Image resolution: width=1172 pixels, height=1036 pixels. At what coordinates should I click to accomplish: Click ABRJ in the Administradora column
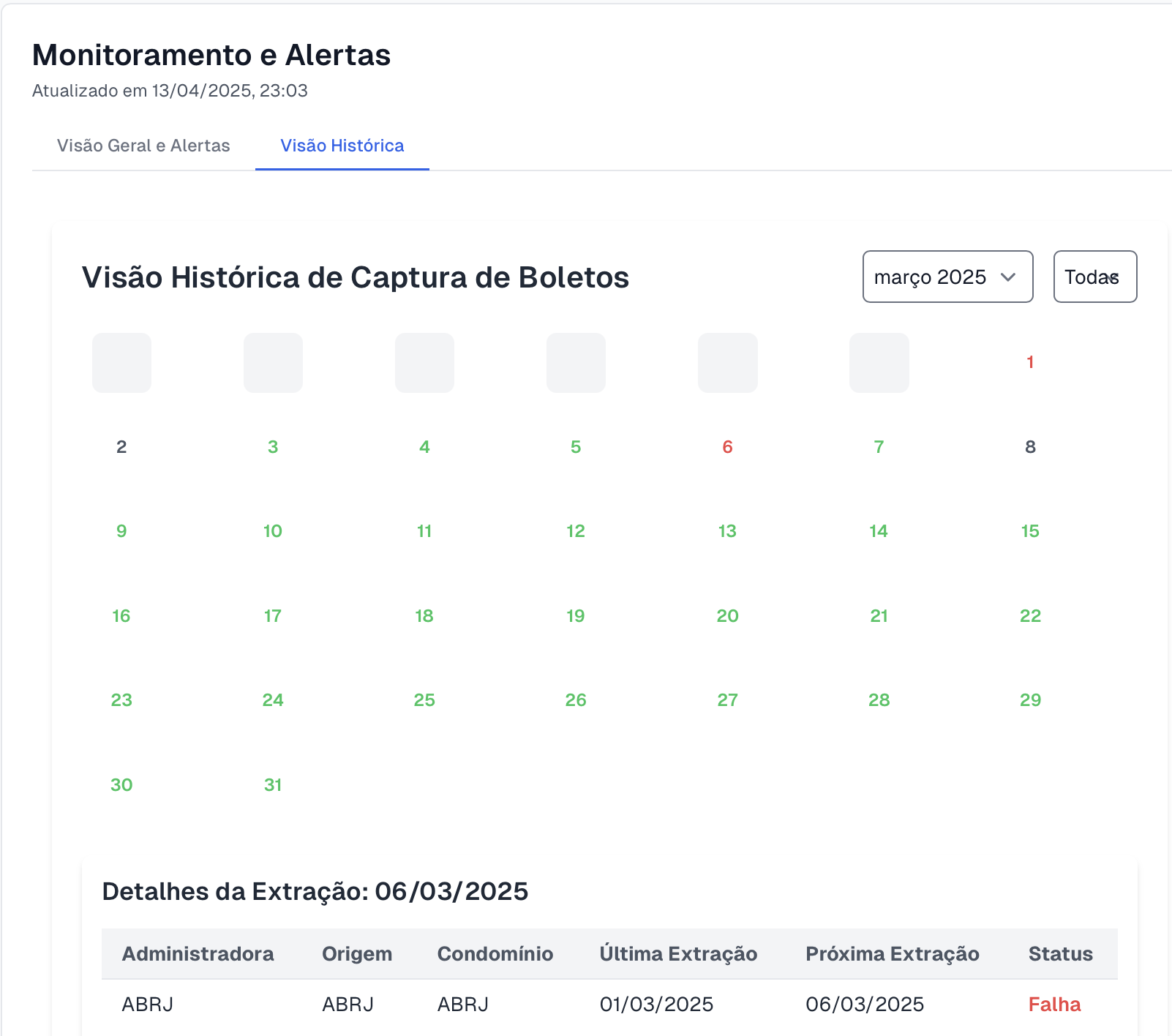pyautogui.click(x=148, y=1005)
